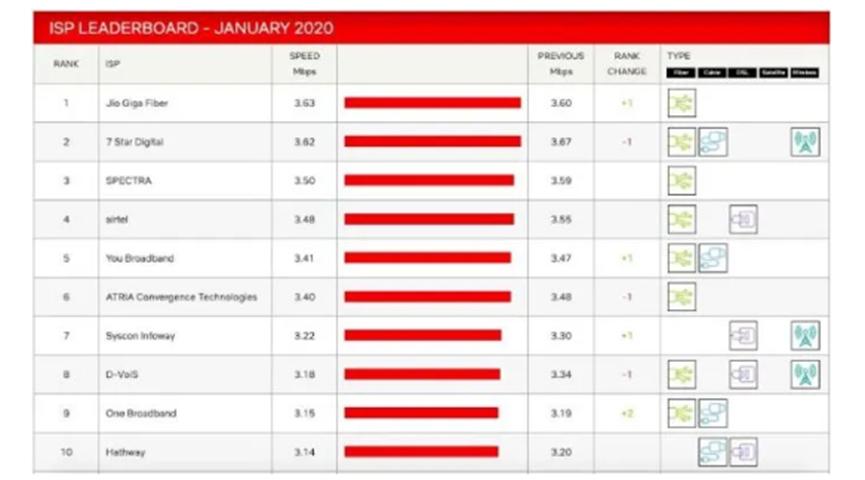This screenshot has width=865, height=480.
Task: Click the DSL legend label under TYPE
Action: point(742,73)
